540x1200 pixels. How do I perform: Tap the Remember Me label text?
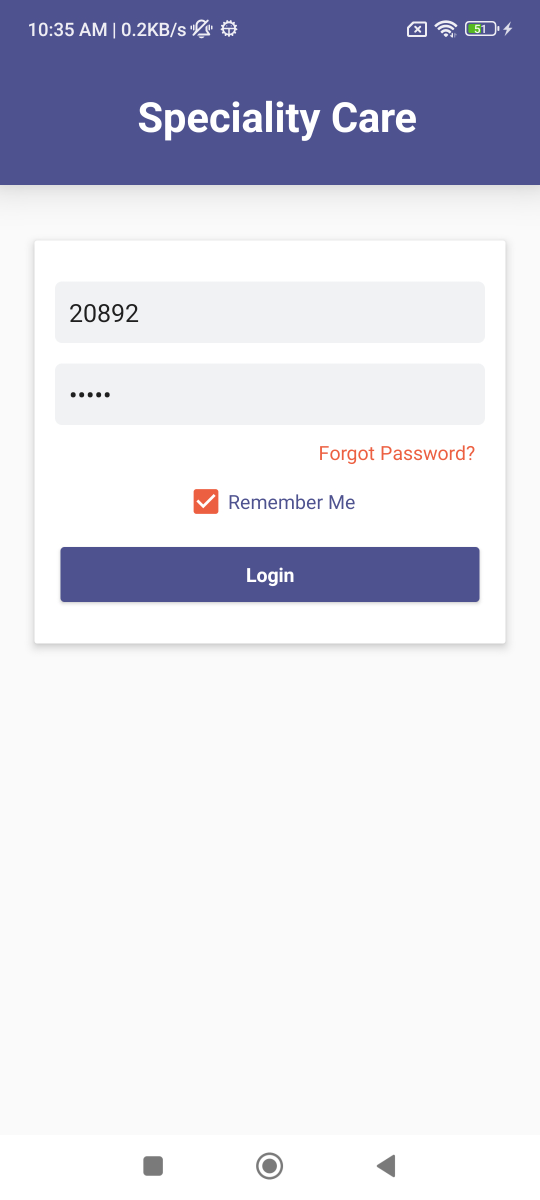point(291,502)
